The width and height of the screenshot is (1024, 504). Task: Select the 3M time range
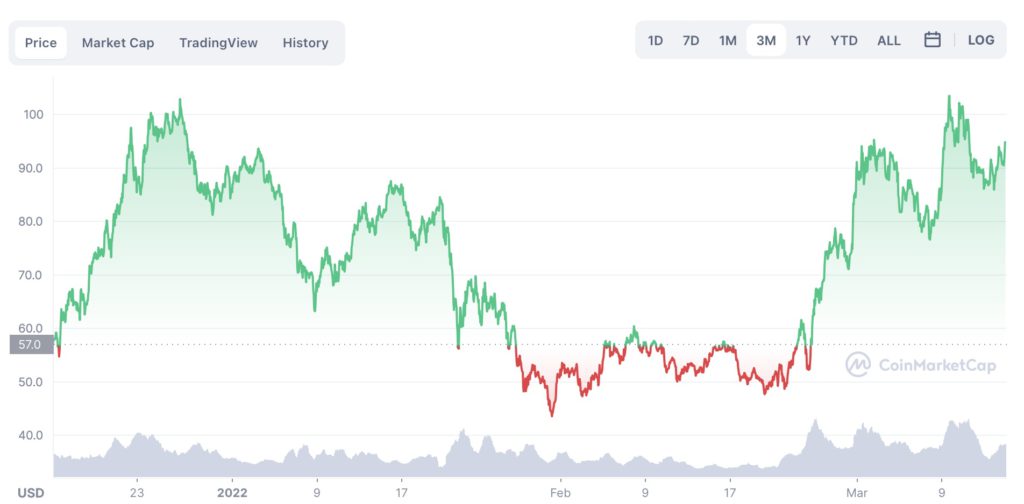pos(766,41)
